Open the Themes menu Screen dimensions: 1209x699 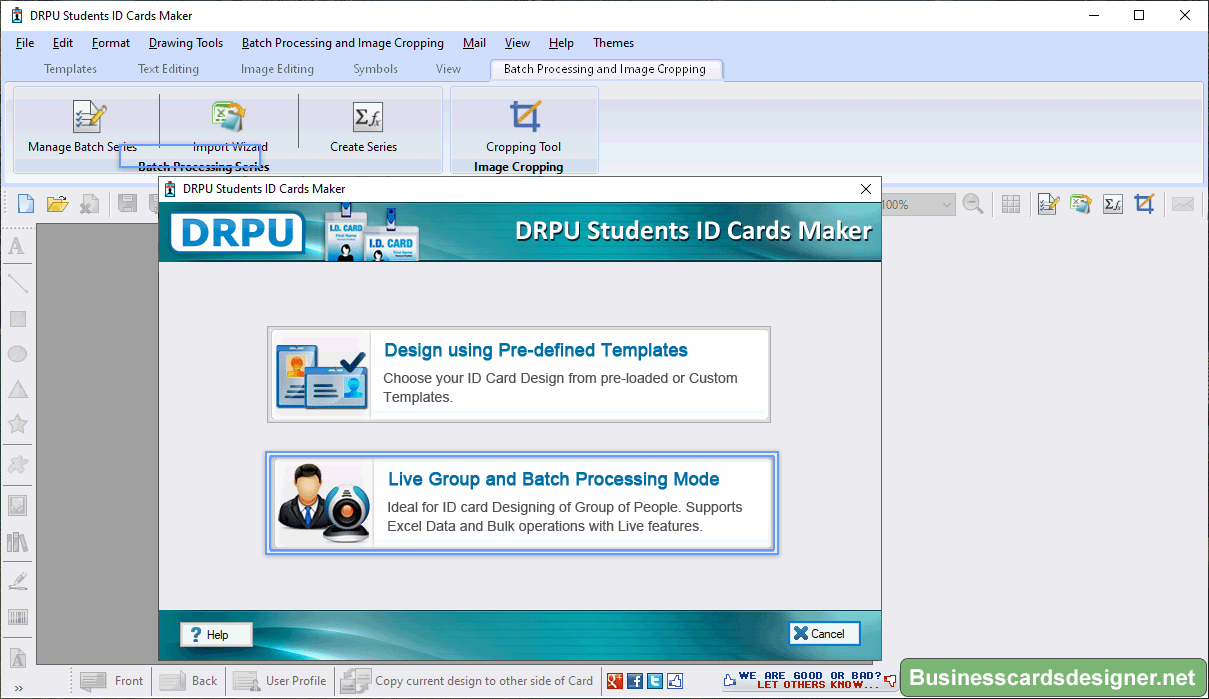(x=614, y=43)
